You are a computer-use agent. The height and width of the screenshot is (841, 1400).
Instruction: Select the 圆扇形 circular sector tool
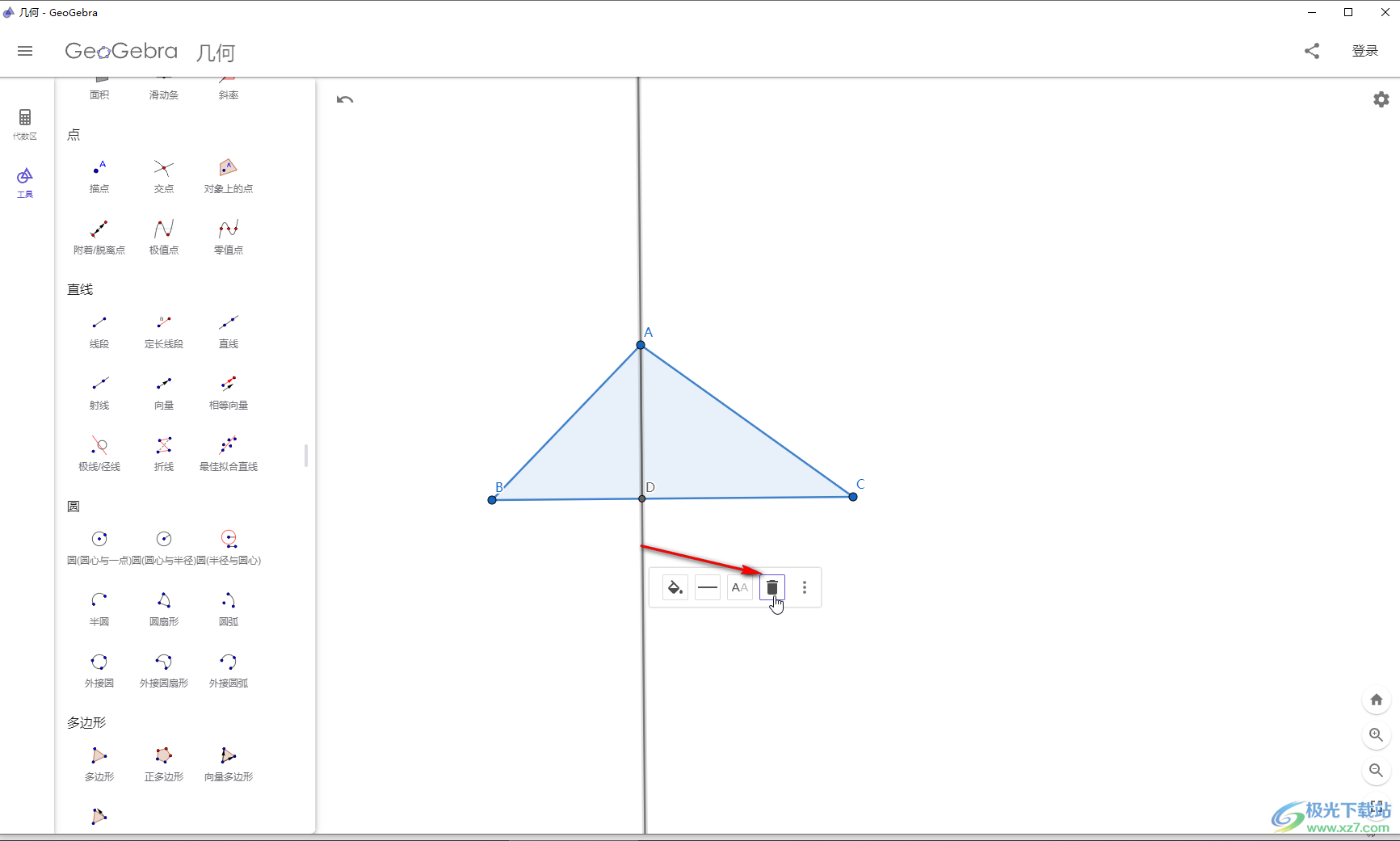(x=164, y=608)
